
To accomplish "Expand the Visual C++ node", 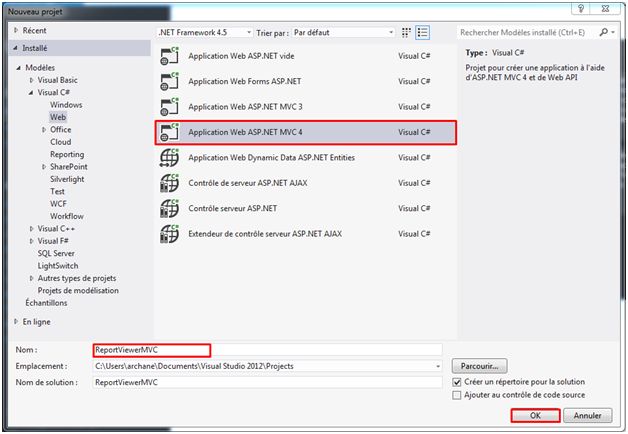I will [x=31, y=229].
